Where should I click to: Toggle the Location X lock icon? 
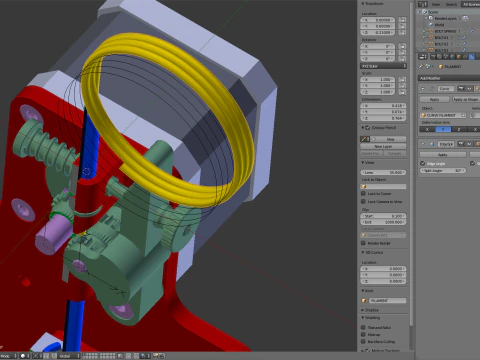402,20
